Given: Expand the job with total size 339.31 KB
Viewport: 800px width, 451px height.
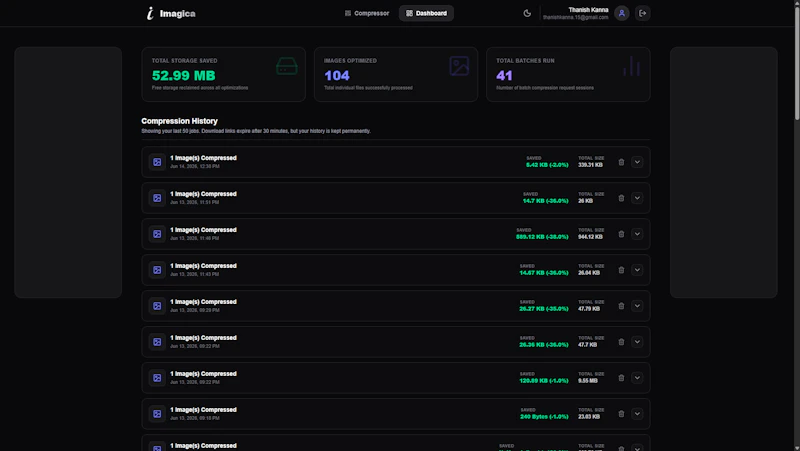Looking at the screenshot, I should click(x=637, y=162).
